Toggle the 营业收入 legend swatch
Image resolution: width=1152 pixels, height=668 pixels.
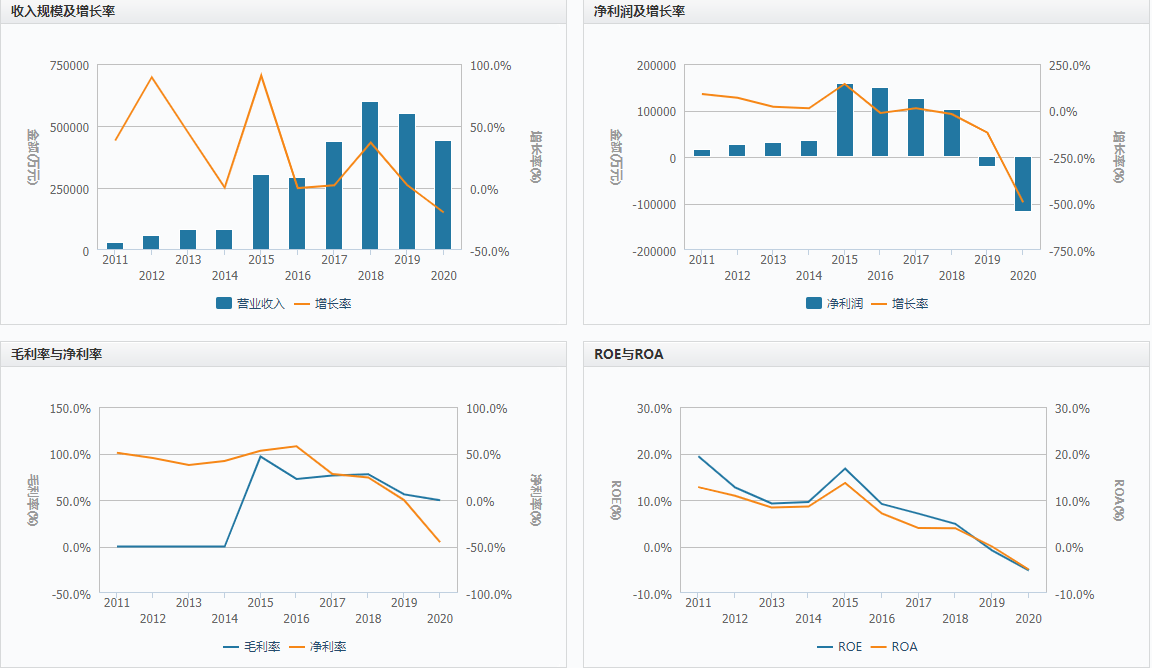point(251,304)
